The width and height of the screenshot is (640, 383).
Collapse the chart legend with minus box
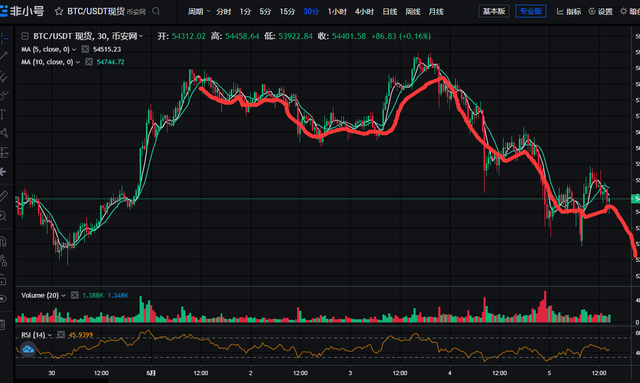(x=24, y=36)
